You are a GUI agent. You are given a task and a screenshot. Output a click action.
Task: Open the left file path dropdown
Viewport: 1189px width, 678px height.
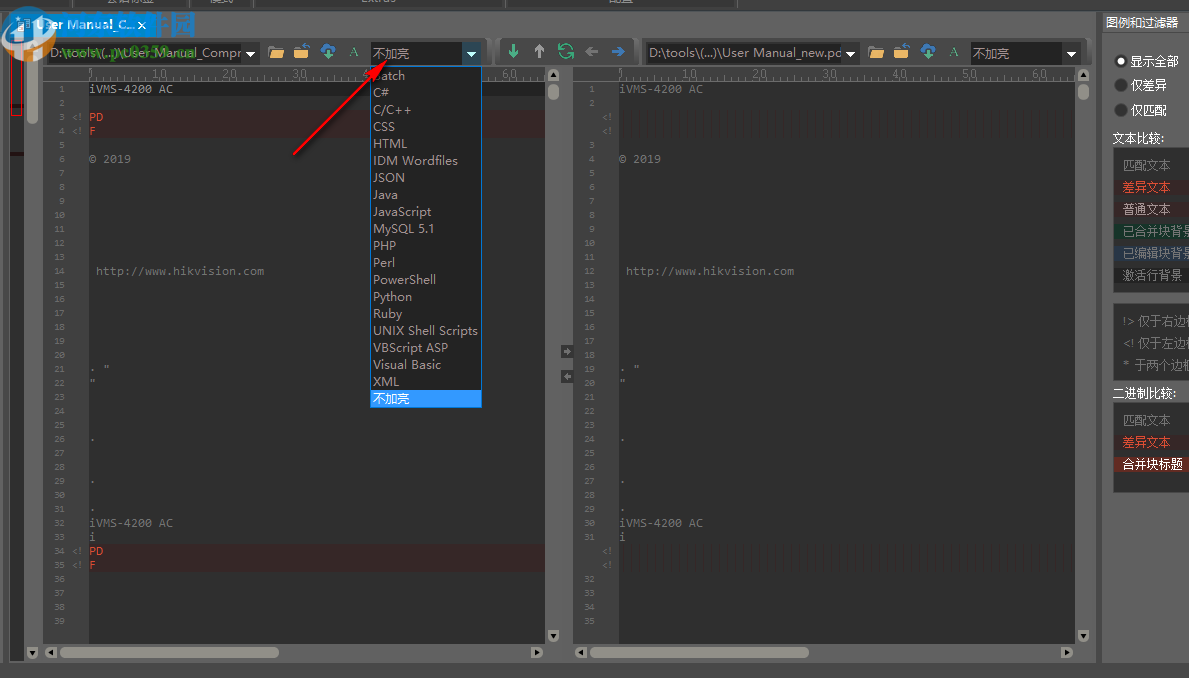(x=251, y=54)
